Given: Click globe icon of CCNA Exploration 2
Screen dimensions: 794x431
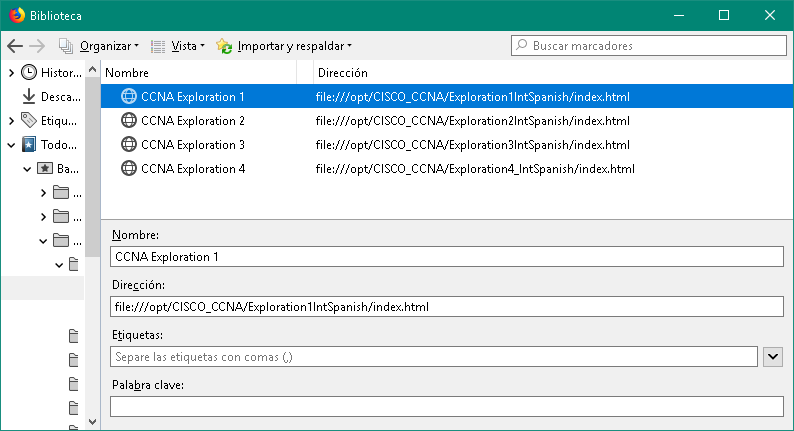Looking at the screenshot, I should click(x=129, y=120).
